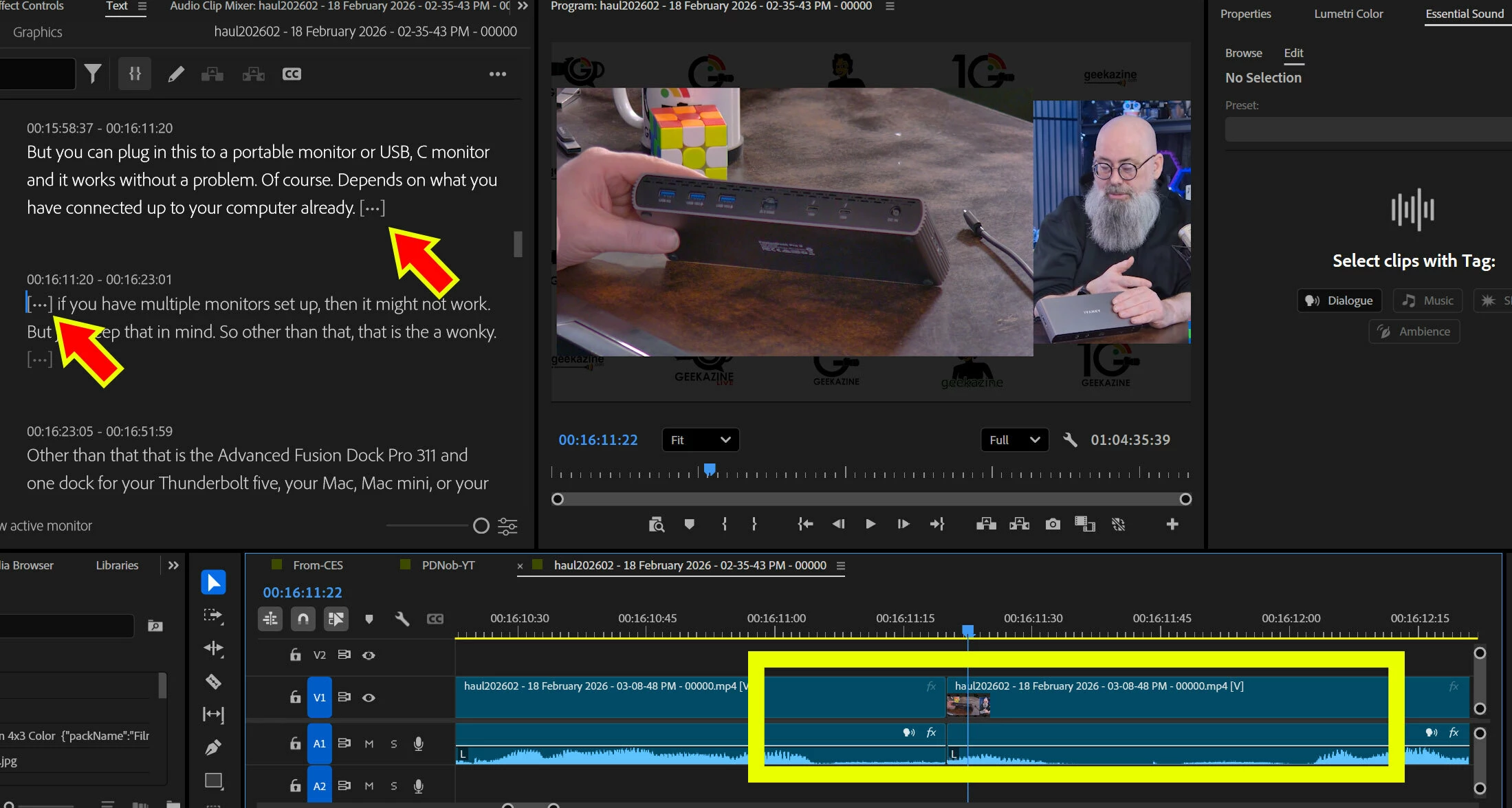This screenshot has width=1512, height=808.
Task: Open the Full playback resolution dropdown
Action: pos(1014,440)
